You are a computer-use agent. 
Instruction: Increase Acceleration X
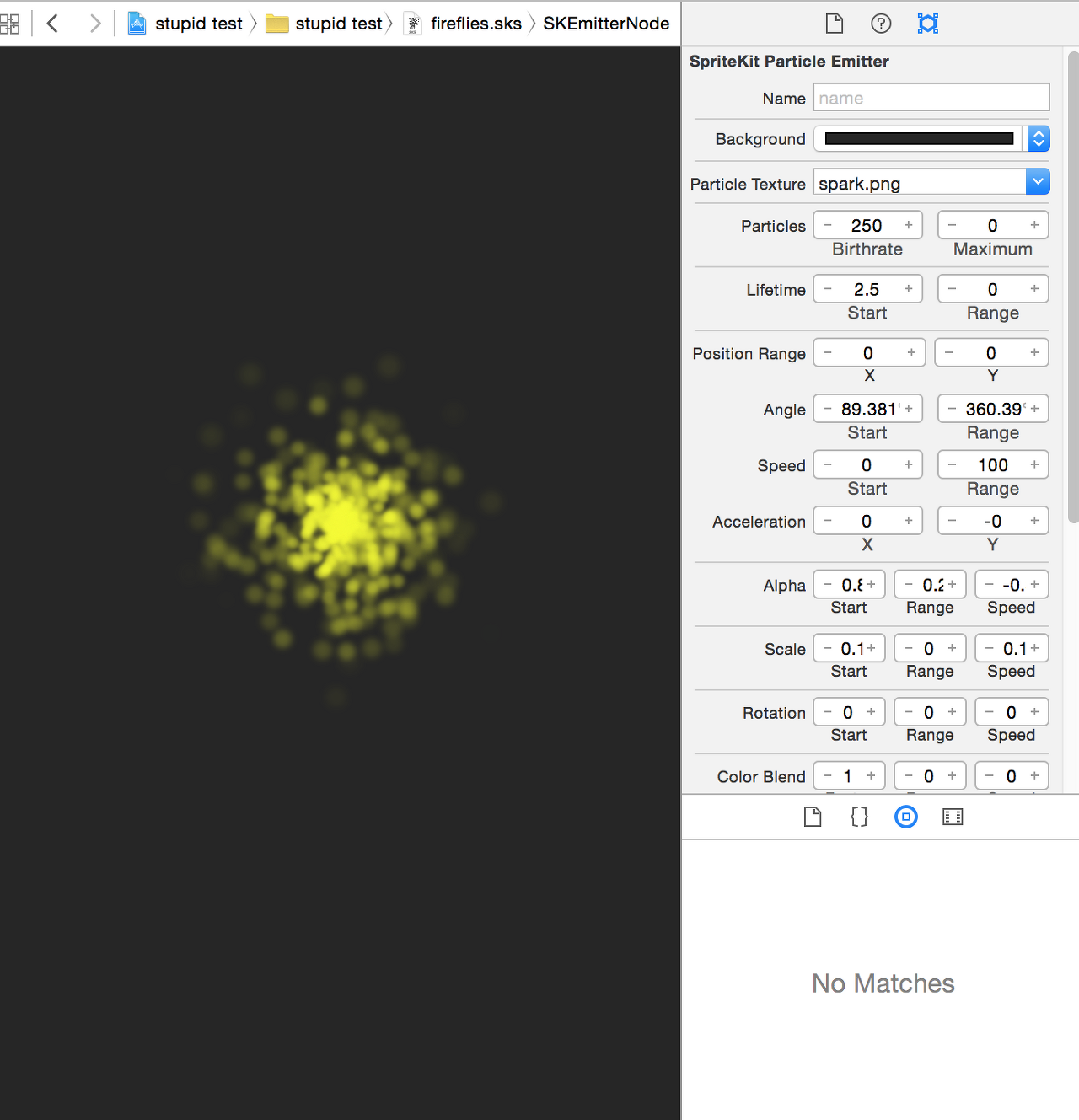pos(909,521)
